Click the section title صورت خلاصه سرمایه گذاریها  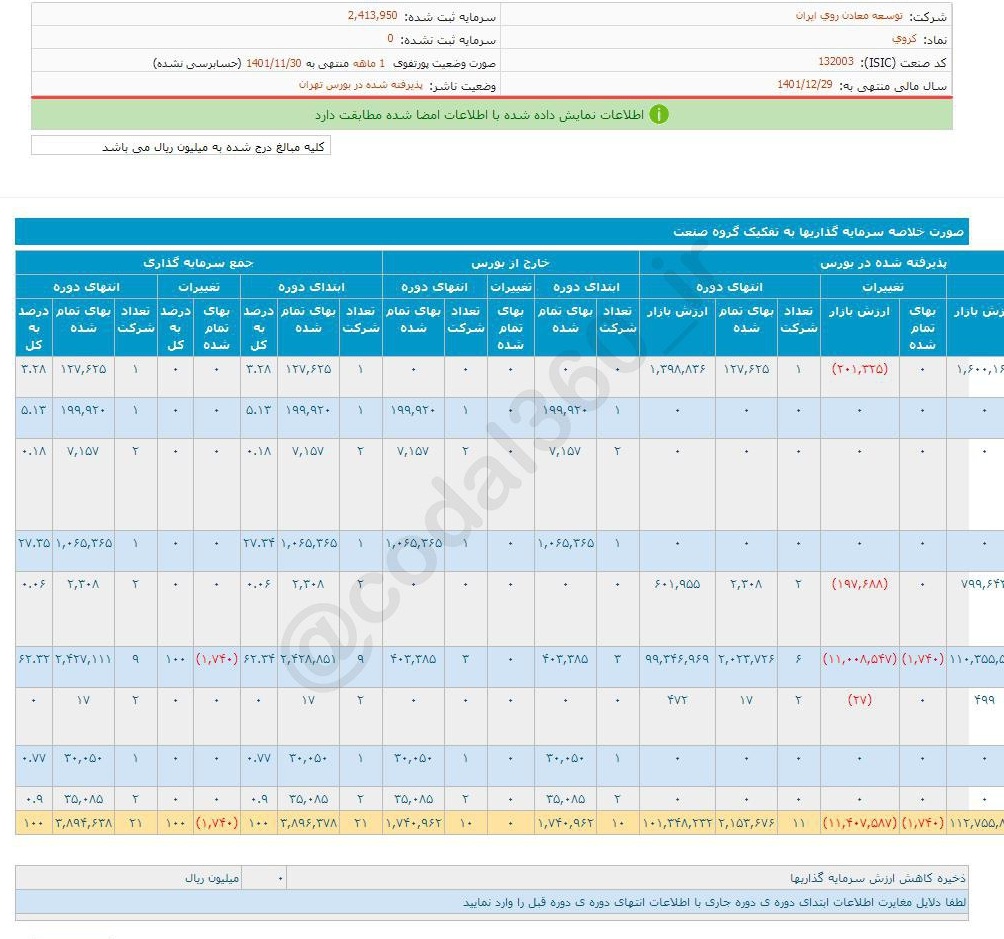click(818, 232)
